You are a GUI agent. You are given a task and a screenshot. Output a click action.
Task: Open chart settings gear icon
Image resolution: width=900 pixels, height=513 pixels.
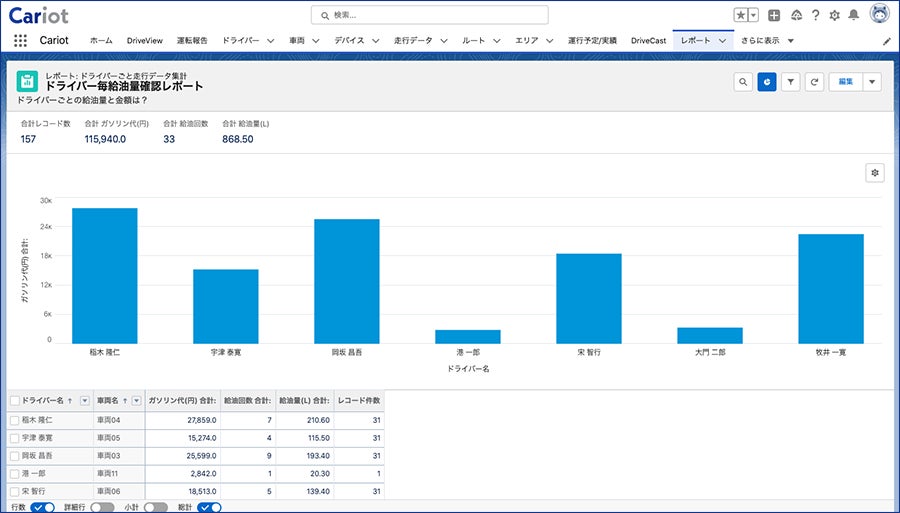875,173
